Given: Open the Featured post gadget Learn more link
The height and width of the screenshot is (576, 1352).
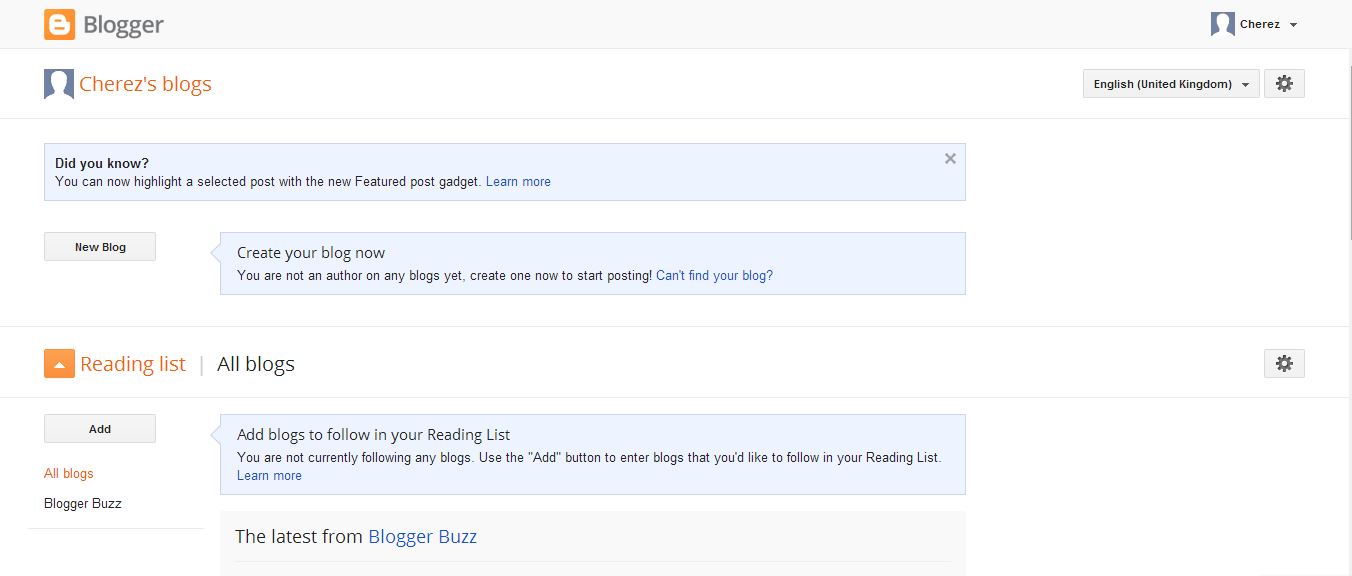Looking at the screenshot, I should pos(518,181).
